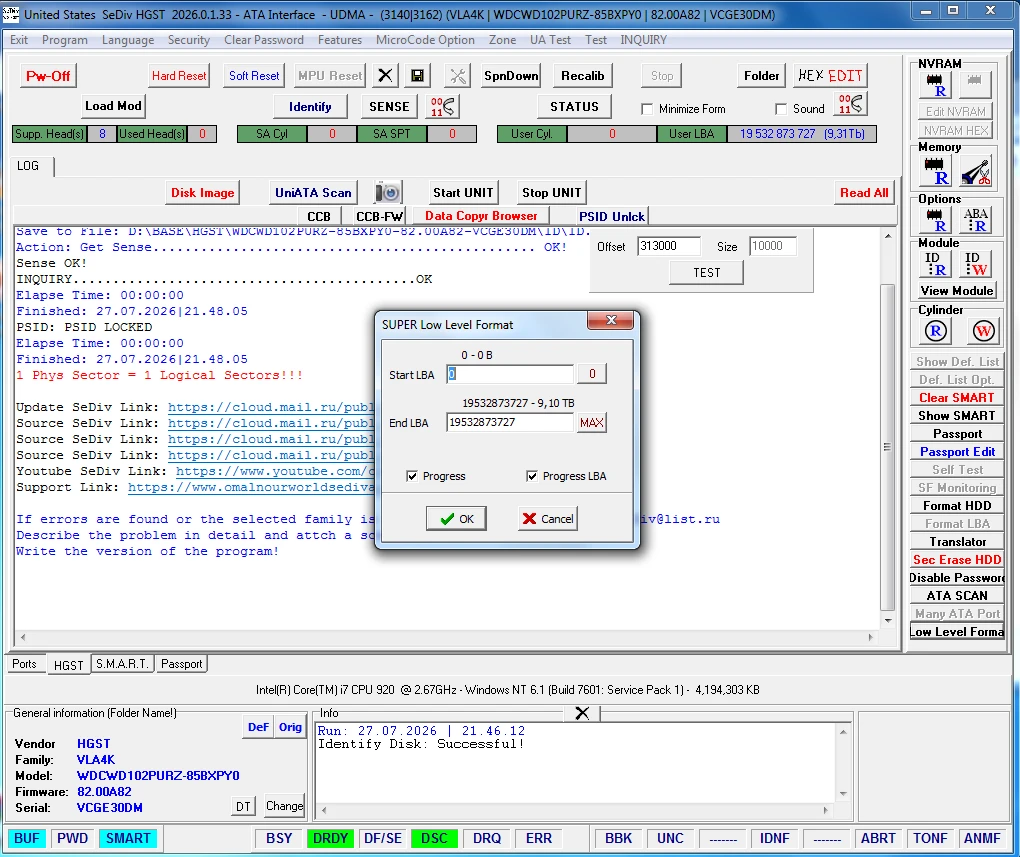Click the X cancel icon next to MPU Reset
Screen dimensions: 1020x857
click(385, 75)
